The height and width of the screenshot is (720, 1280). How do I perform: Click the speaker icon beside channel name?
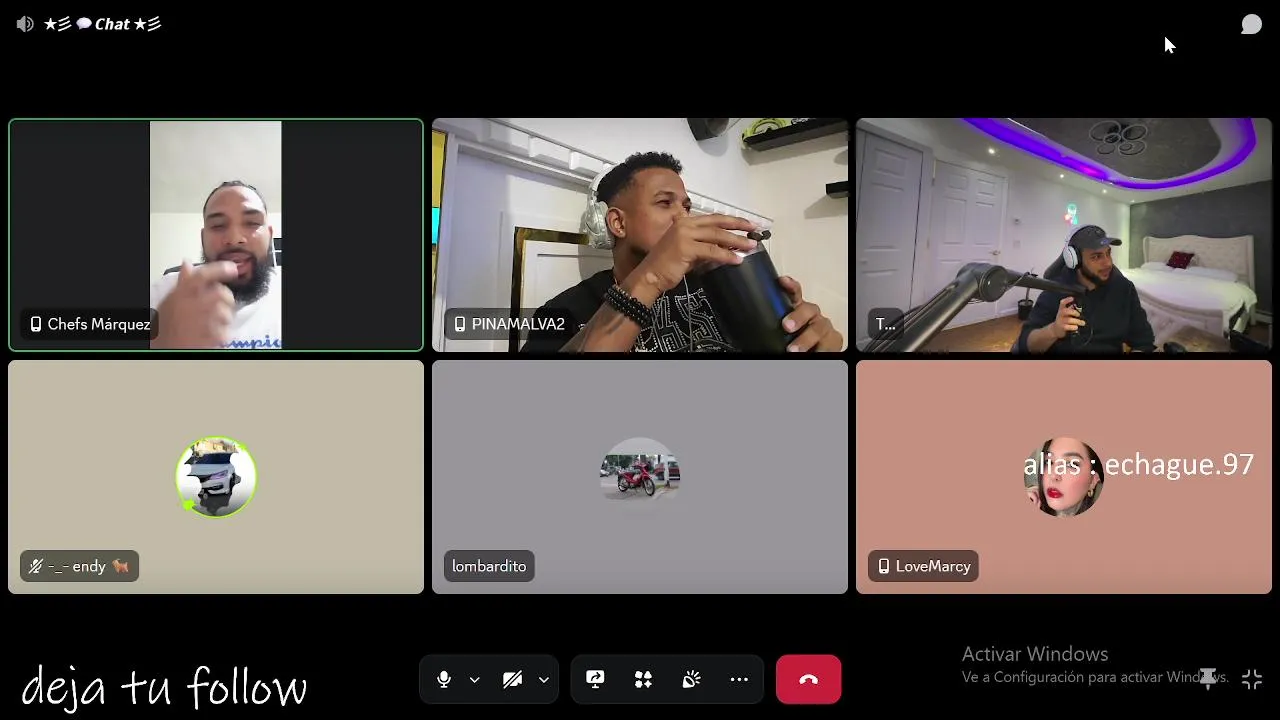click(25, 24)
